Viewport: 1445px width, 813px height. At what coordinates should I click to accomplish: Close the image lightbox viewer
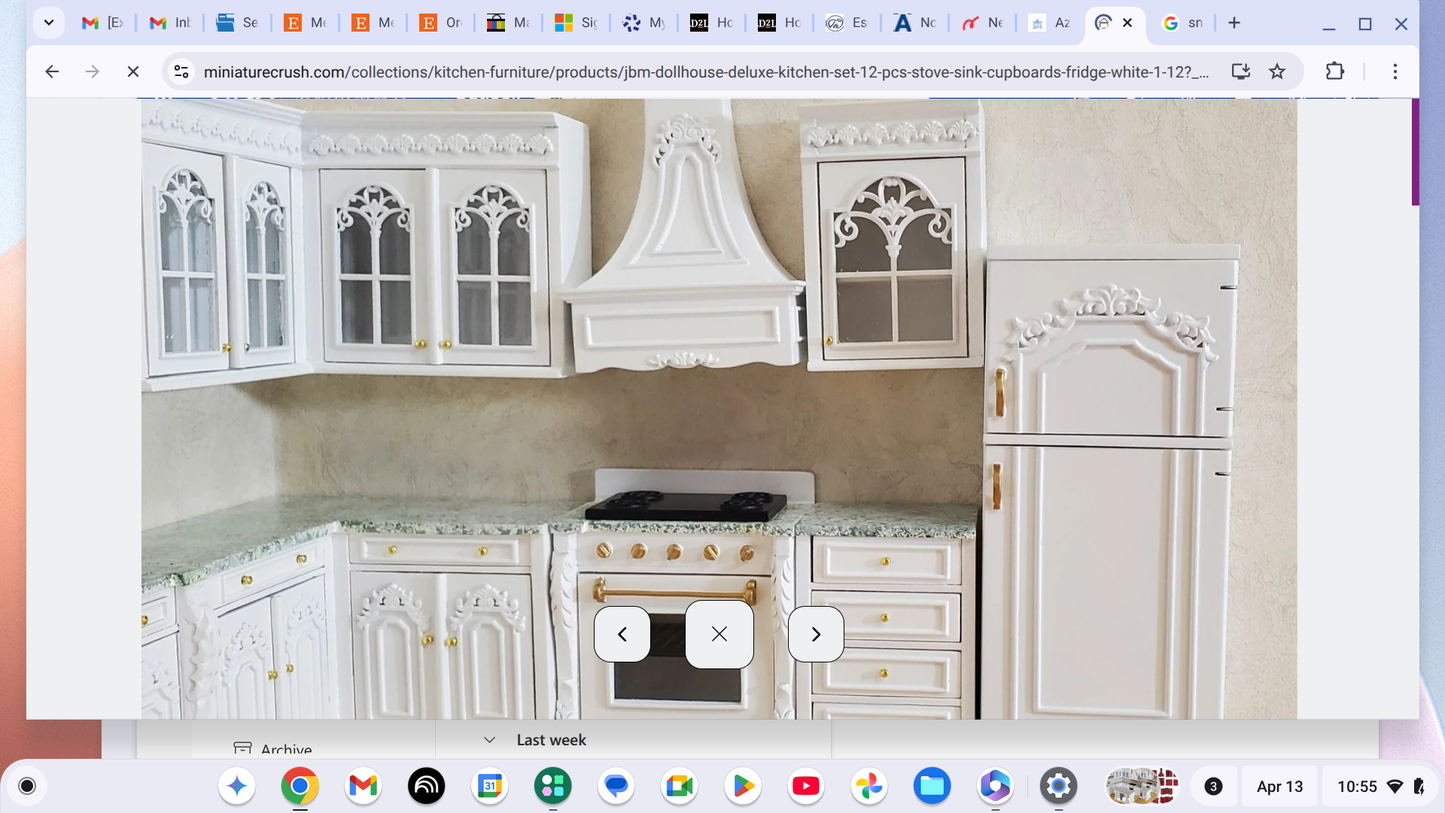719,634
